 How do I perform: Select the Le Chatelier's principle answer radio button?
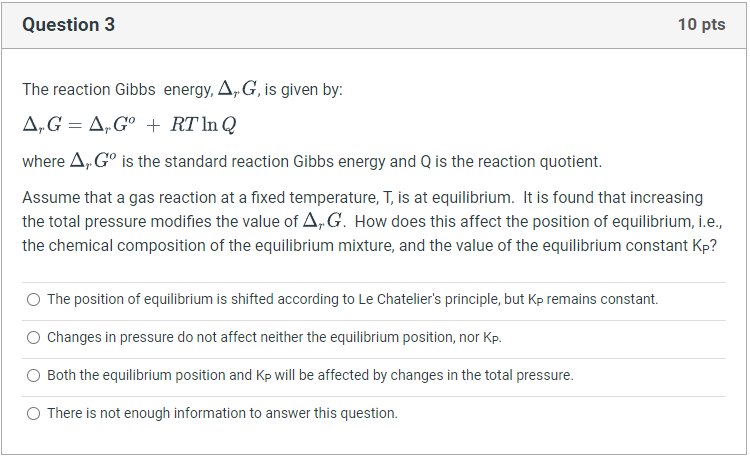pyautogui.click(x=34, y=299)
